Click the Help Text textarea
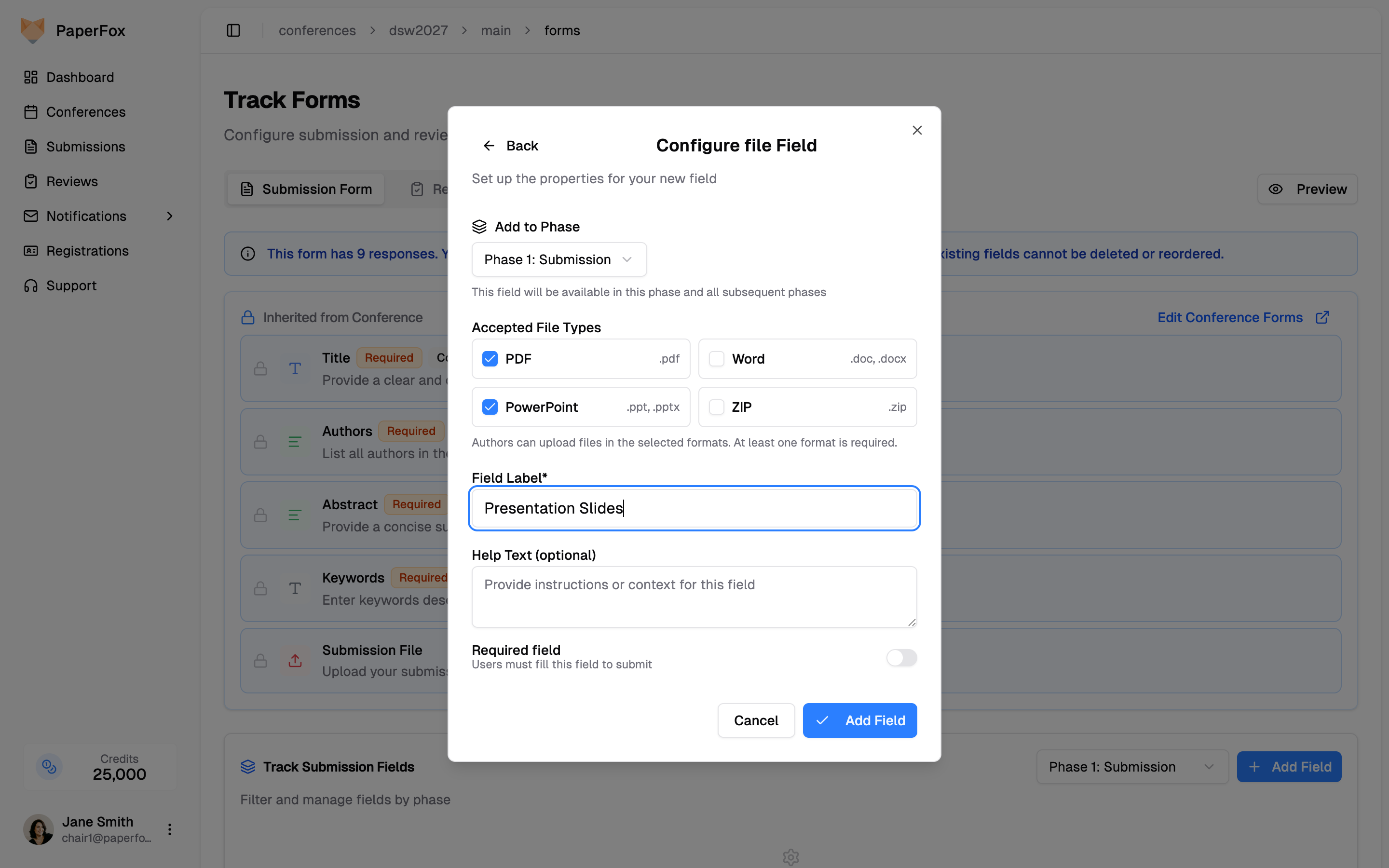This screenshot has height=868, width=1389. click(x=694, y=597)
